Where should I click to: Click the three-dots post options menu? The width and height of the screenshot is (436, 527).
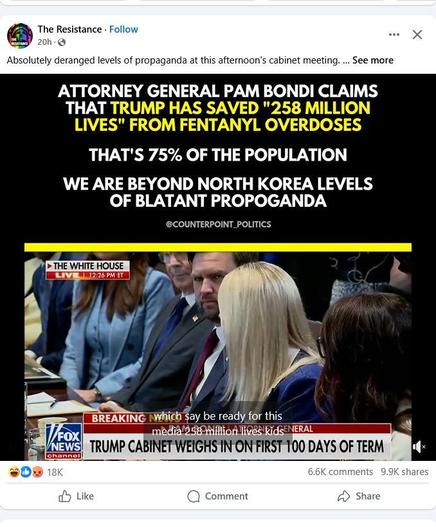pos(394,34)
